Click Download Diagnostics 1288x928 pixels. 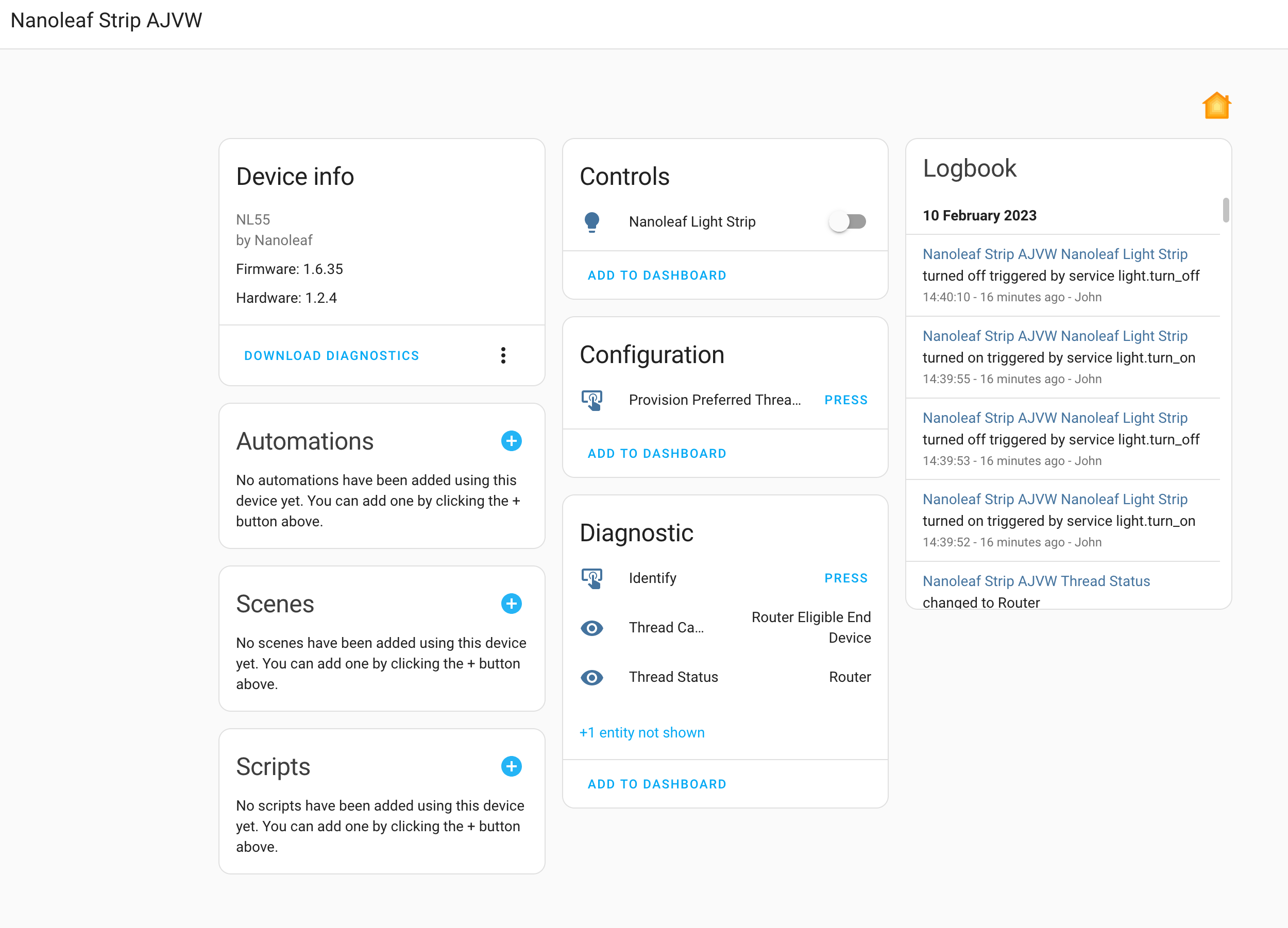click(332, 356)
